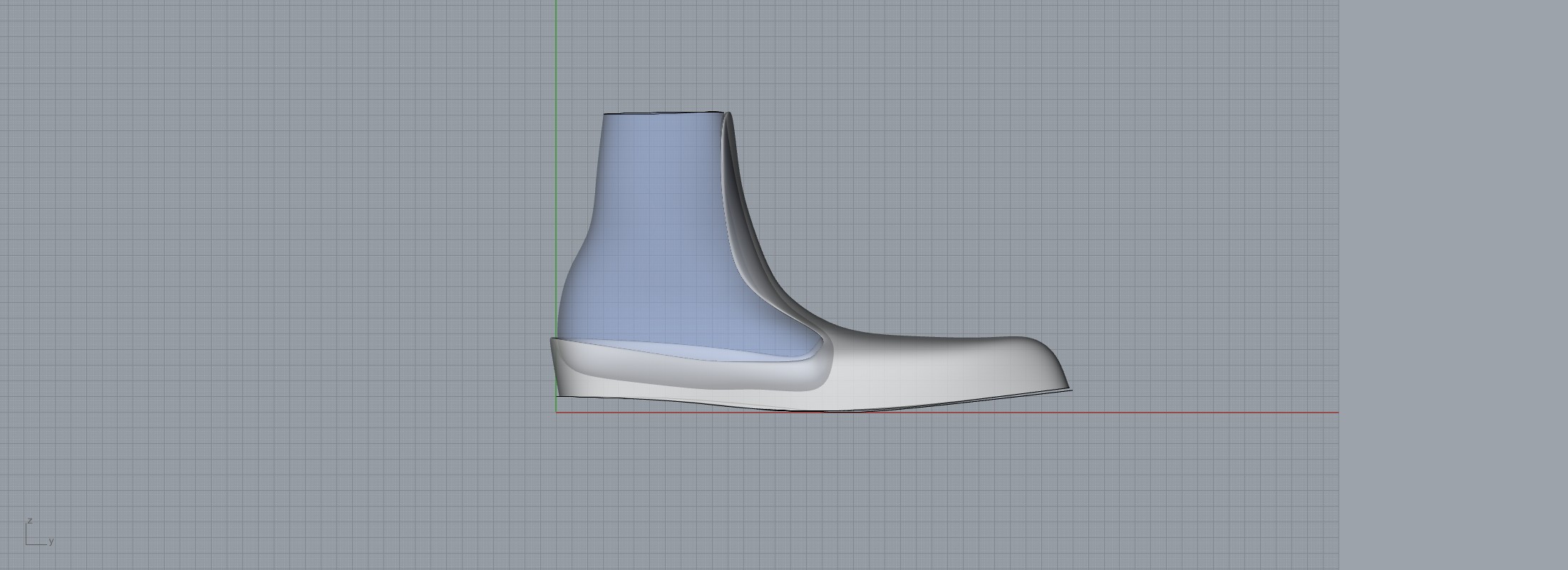
Task: Click the origin where green and red axes meet
Action: [x=556, y=412]
